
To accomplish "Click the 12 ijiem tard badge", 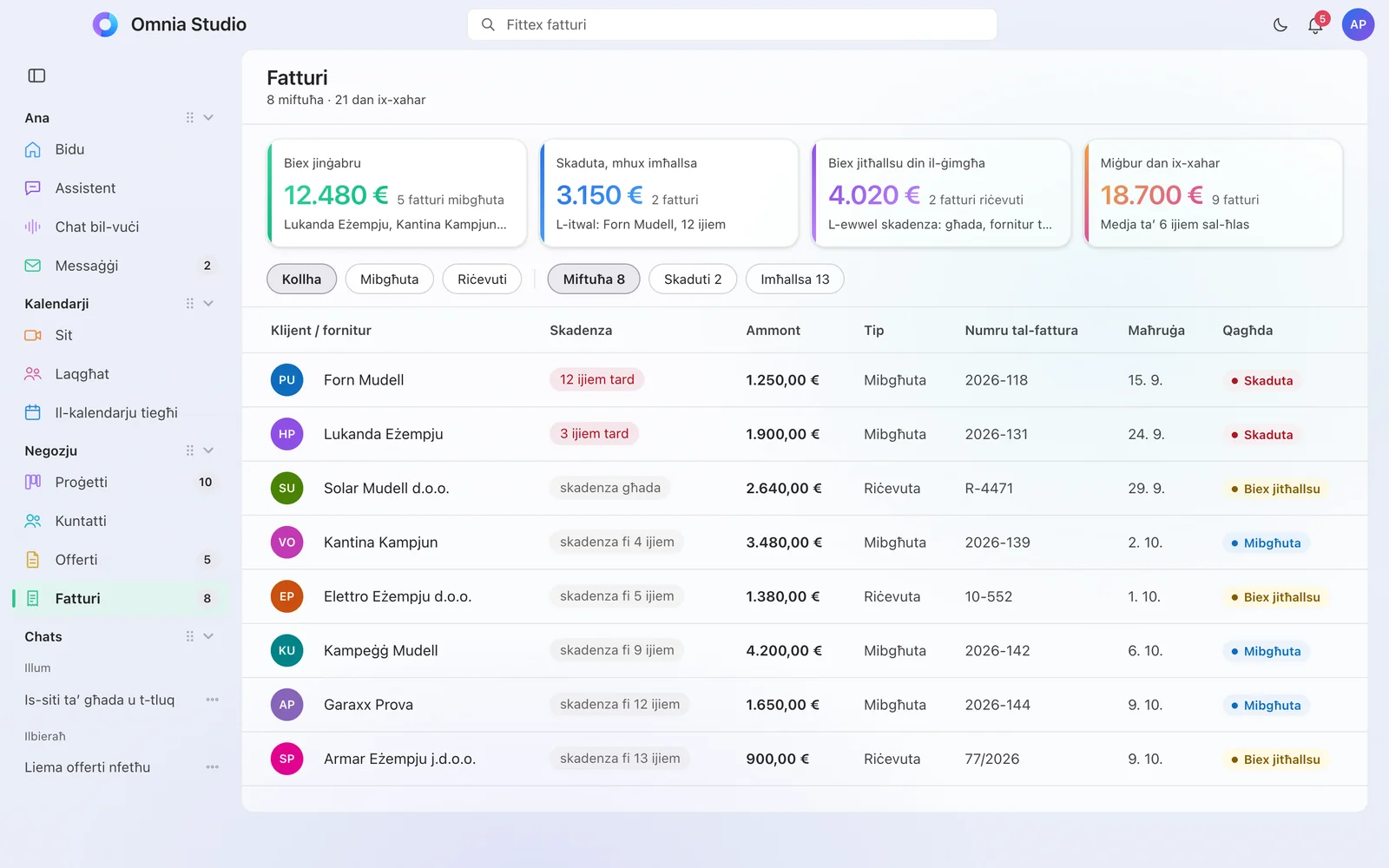I will (x=597, y=379).
